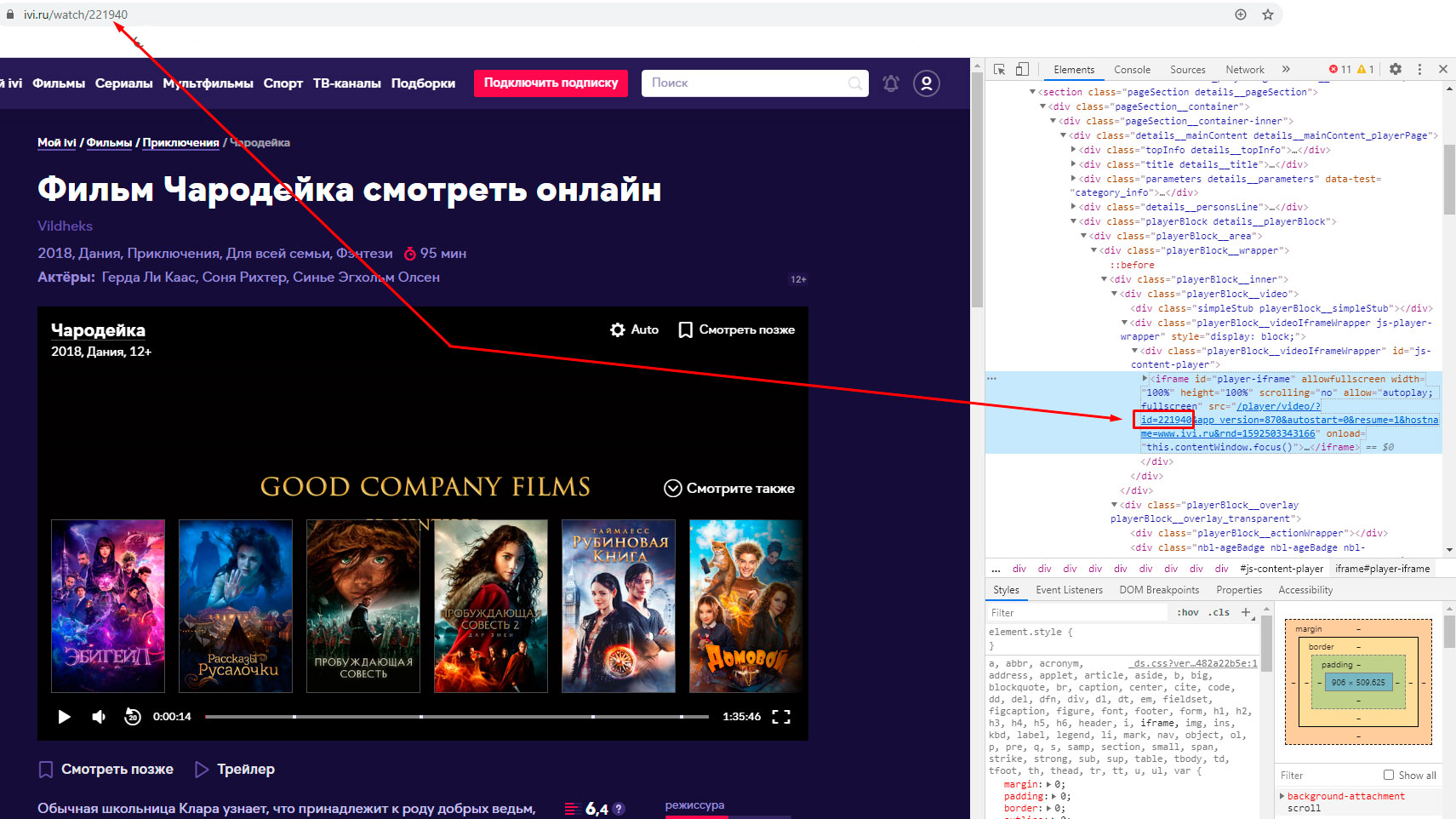Open the ТВ-каналы navigation link
This screenshot has height=819, width=1456.
tap(346, 83)
